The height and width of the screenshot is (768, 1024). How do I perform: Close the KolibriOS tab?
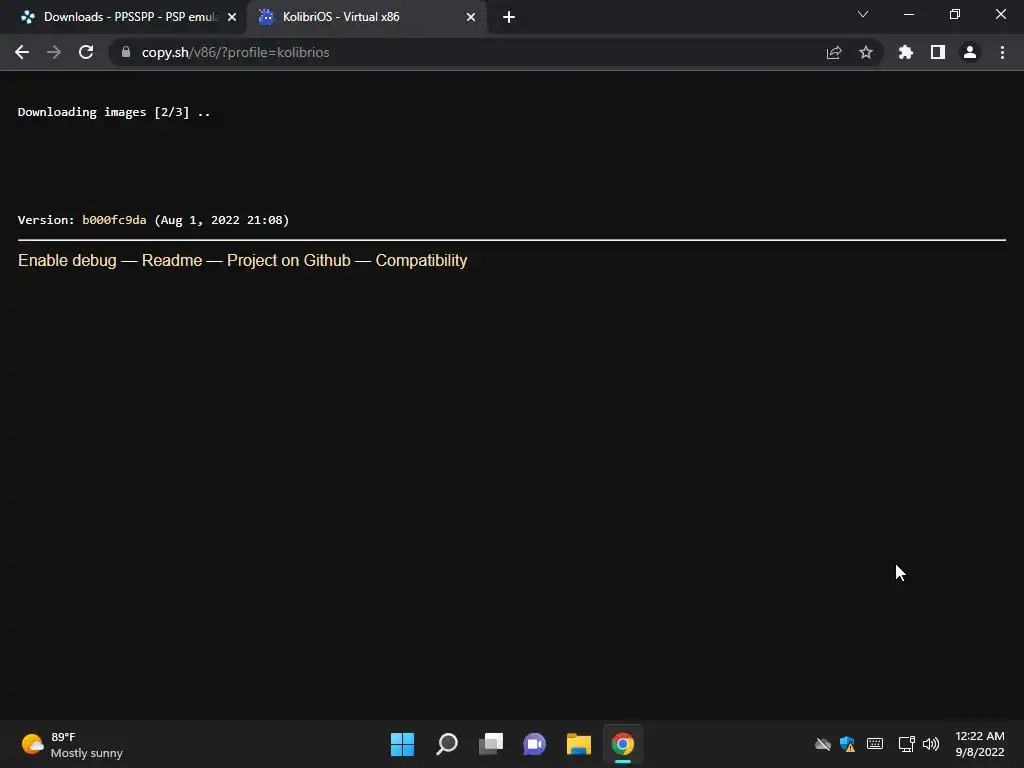coord(471,17)
